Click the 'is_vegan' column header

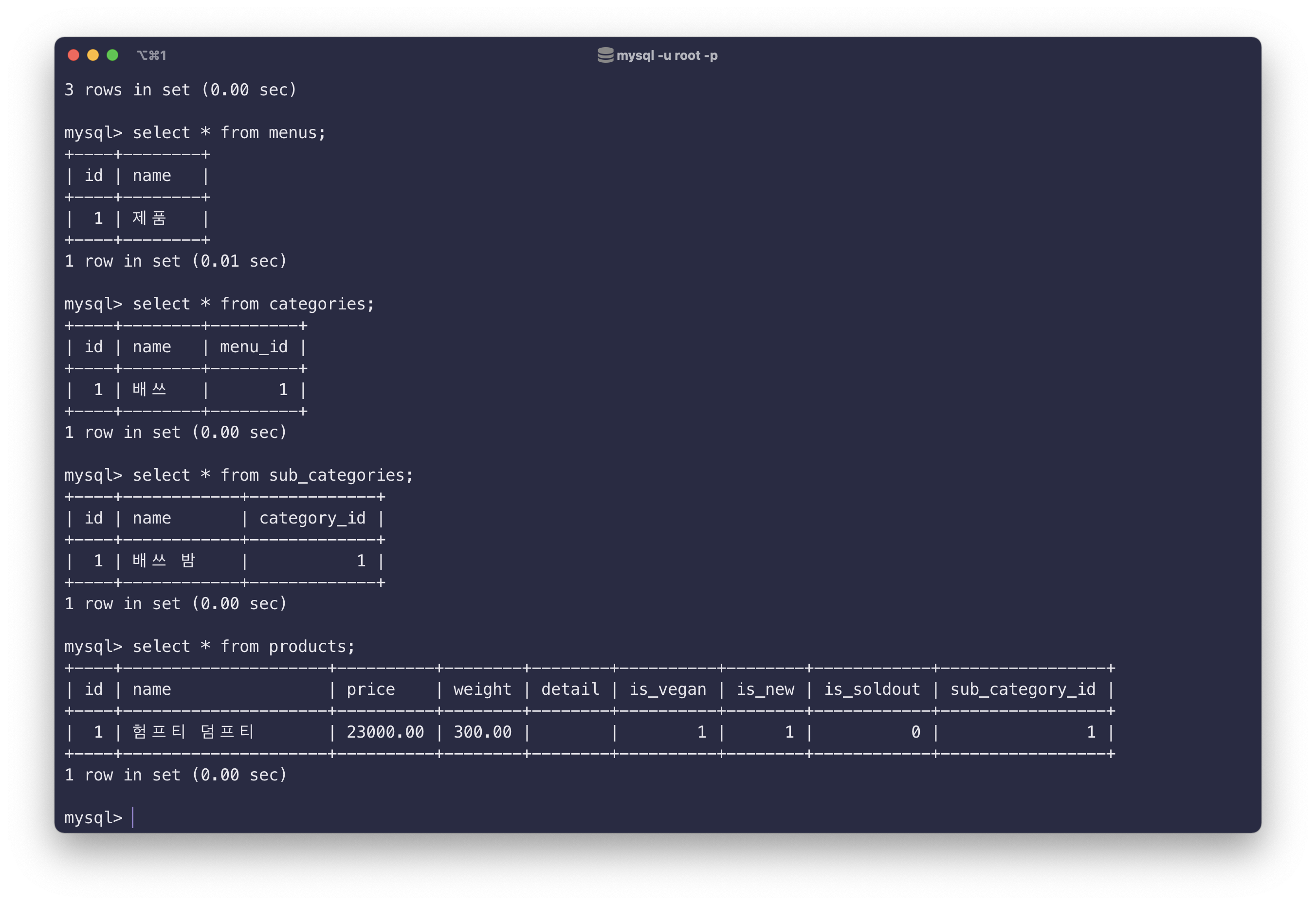click(668, 689)
